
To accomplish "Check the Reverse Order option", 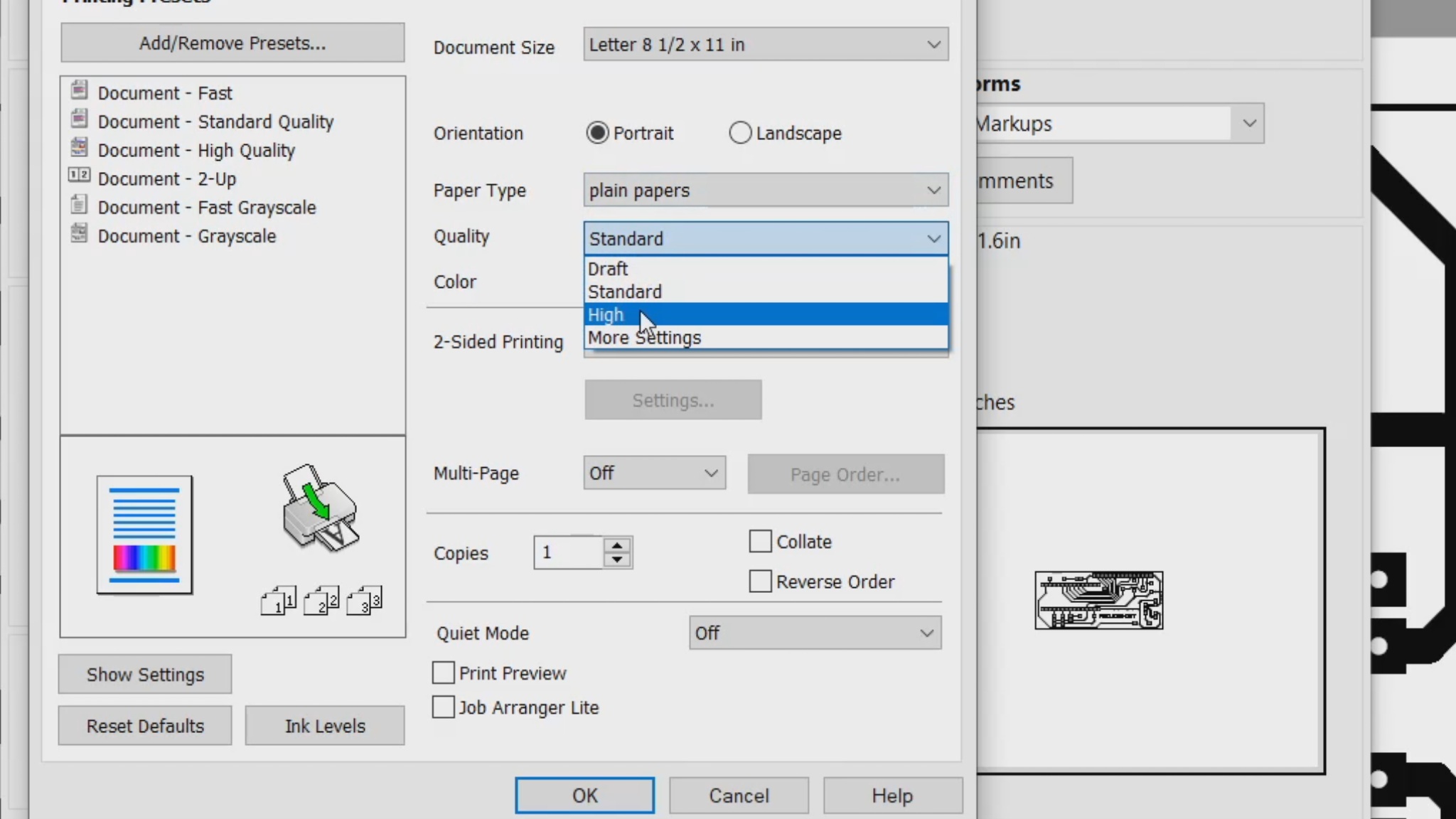I will pyautogui.click(x=760, y=582).
